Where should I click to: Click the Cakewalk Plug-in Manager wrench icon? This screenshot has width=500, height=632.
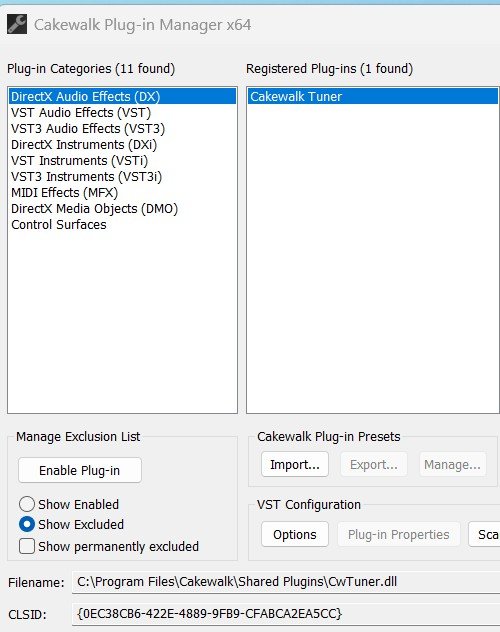pyautogui.click(x=17, y=24)
